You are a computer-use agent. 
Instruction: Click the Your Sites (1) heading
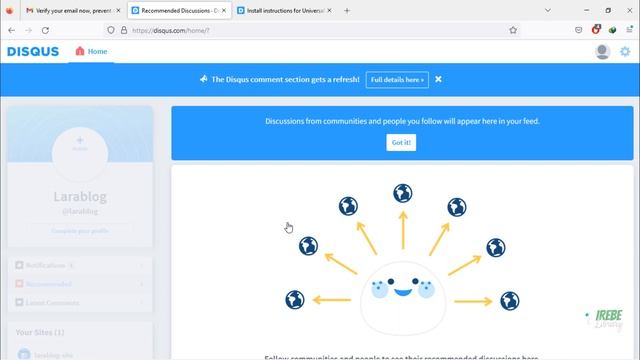[x=40, y=333]
